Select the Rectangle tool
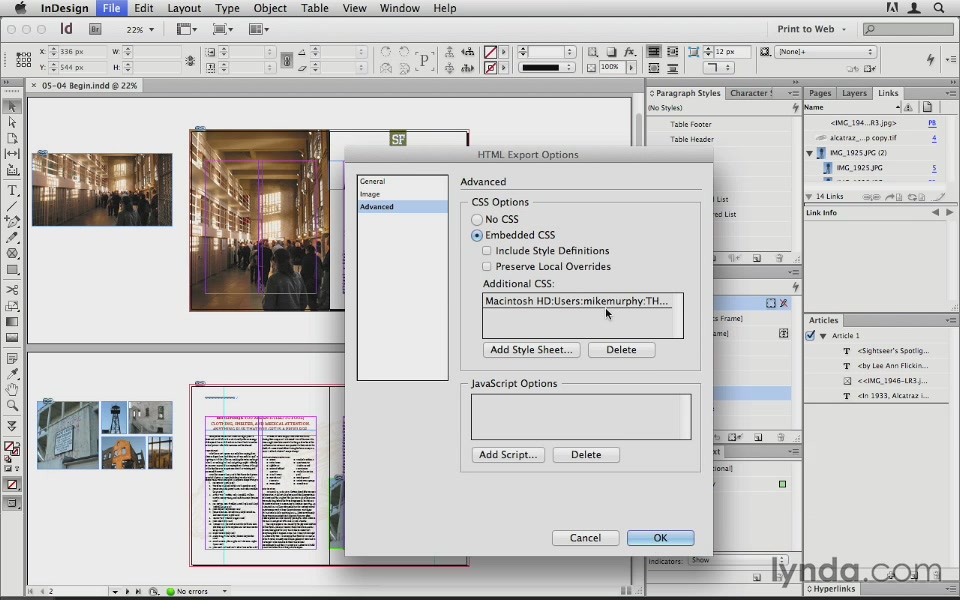This screenshot has width=960, height=600. [12, 269]
